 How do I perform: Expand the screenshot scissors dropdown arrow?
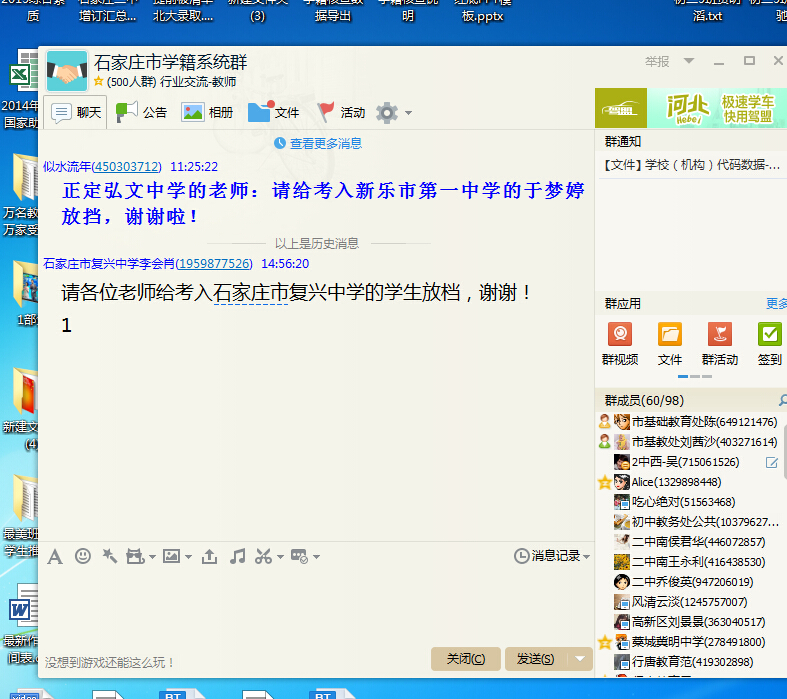[x=280, y=556]
